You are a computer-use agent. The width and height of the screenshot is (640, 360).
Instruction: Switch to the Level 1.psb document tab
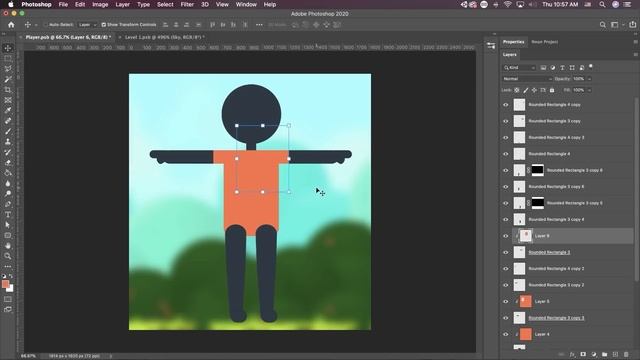pos(164,37)
